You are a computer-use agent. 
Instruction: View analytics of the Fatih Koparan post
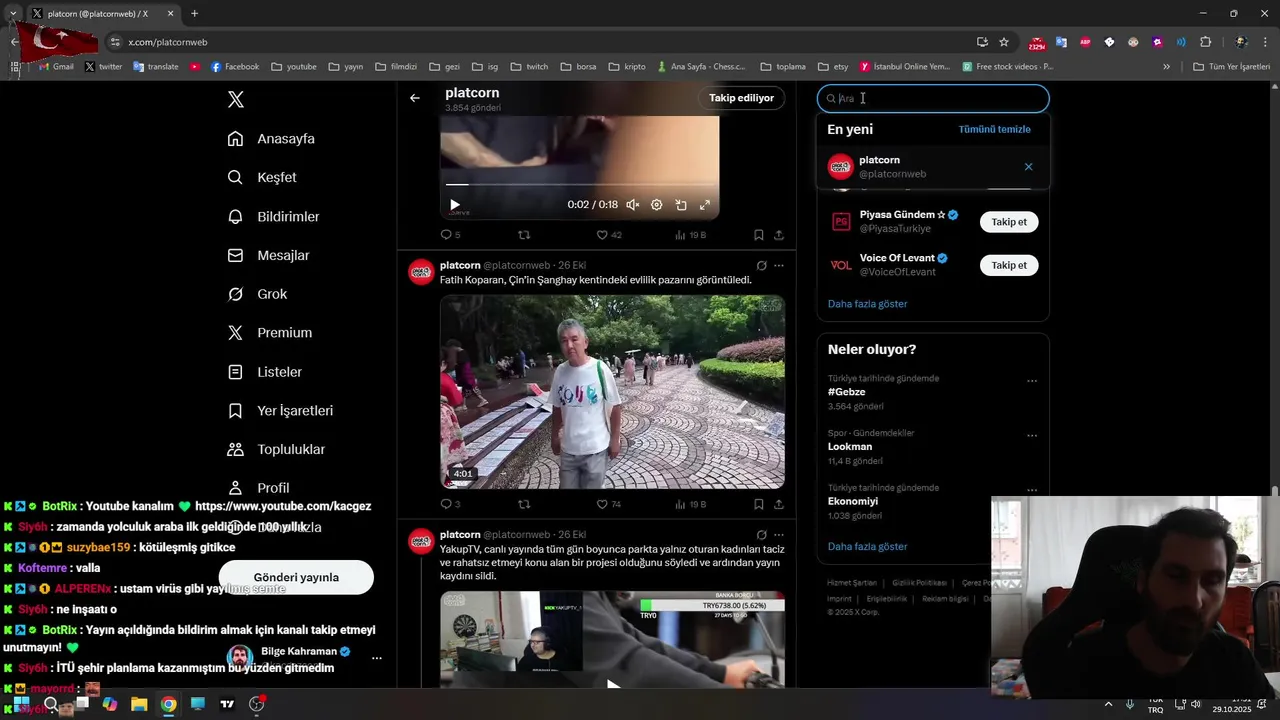[691, 504]
